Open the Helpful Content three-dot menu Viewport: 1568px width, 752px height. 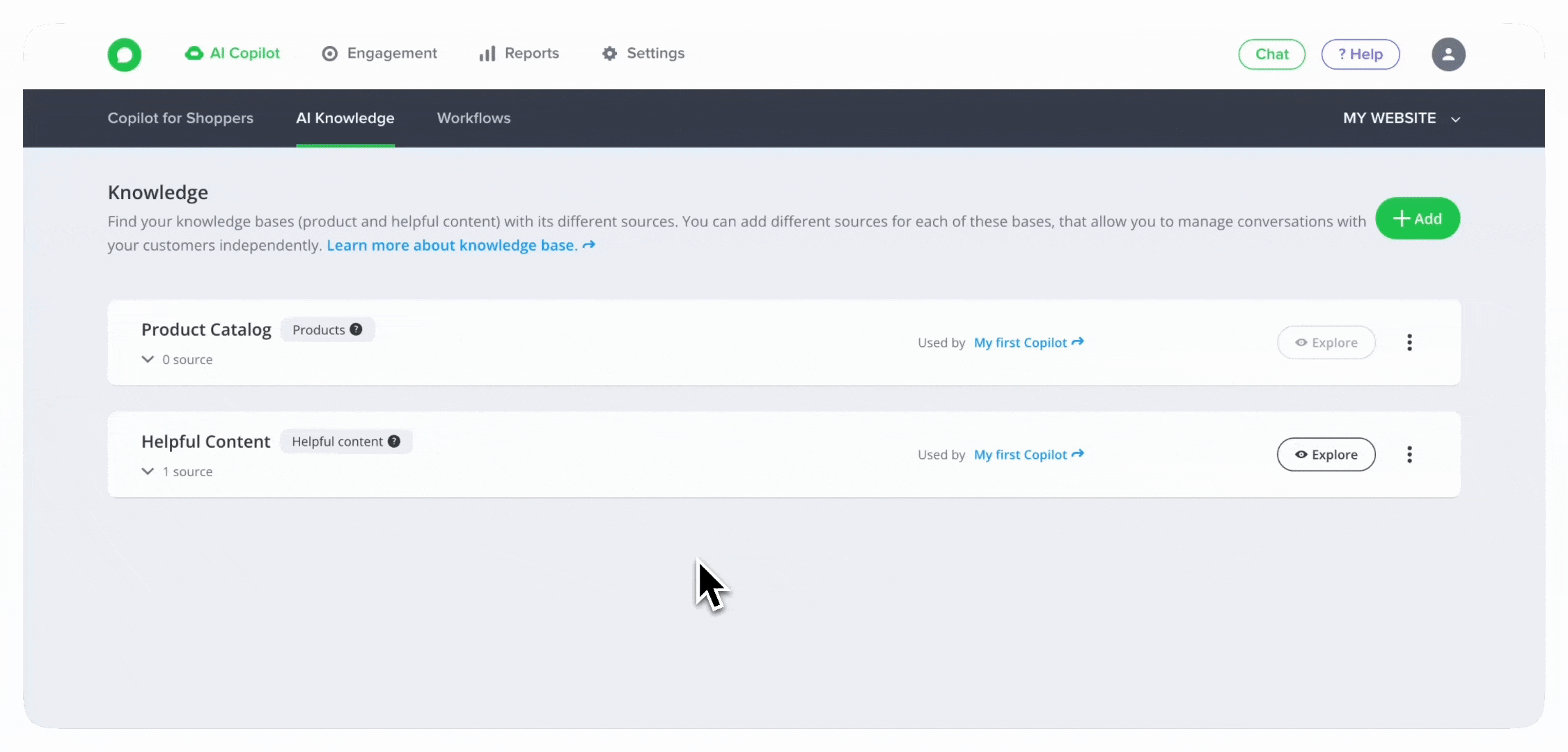pos(1409,455)
